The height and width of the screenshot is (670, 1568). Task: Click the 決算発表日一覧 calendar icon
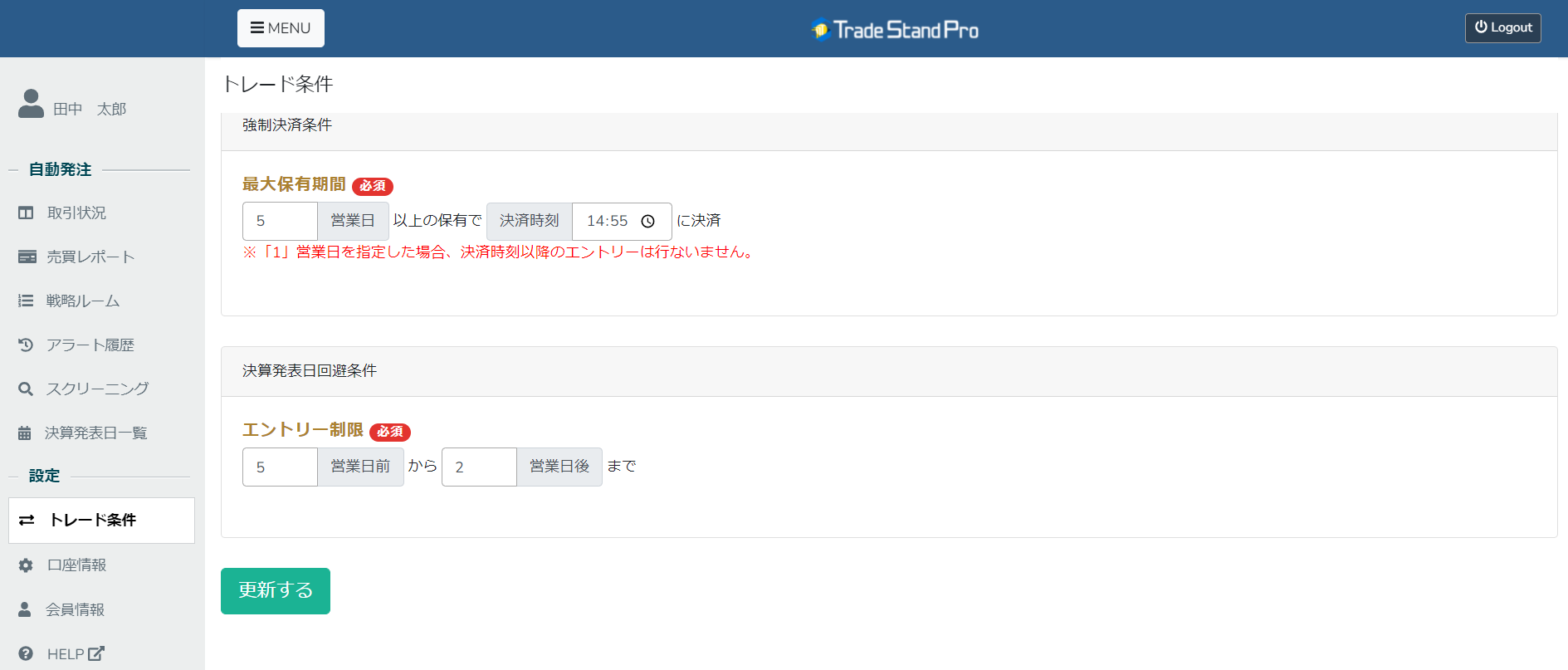coord(25,433)
